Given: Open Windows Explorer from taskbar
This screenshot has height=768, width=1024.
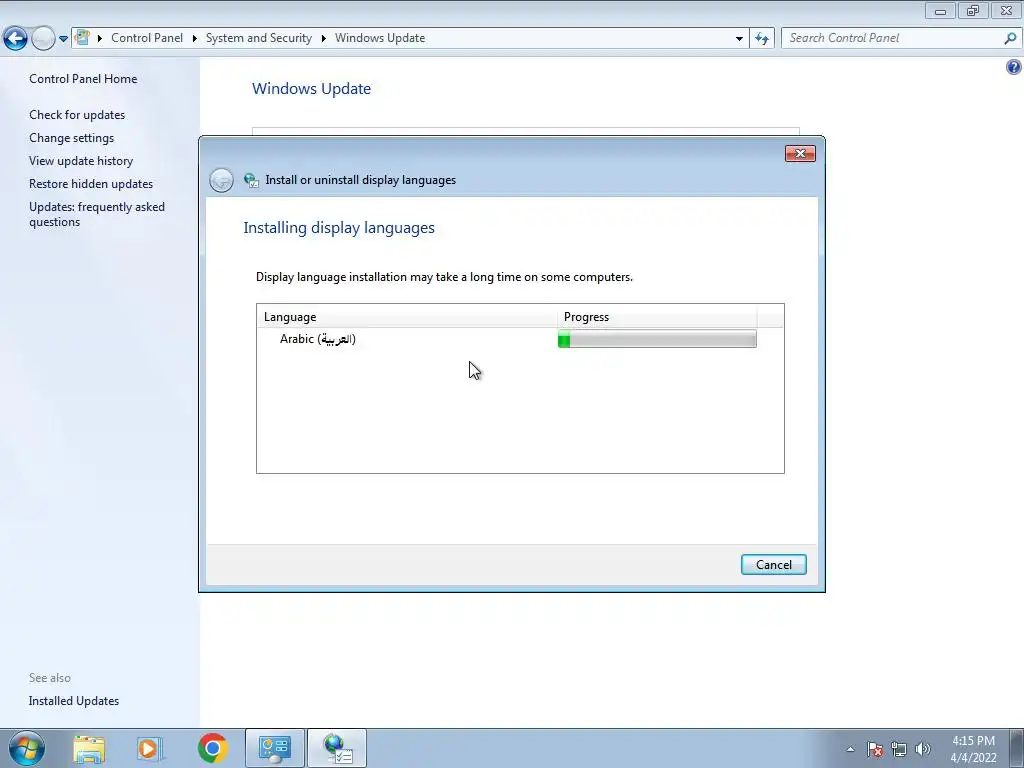Looking at the screenshot, I should (x=89, y=749).
